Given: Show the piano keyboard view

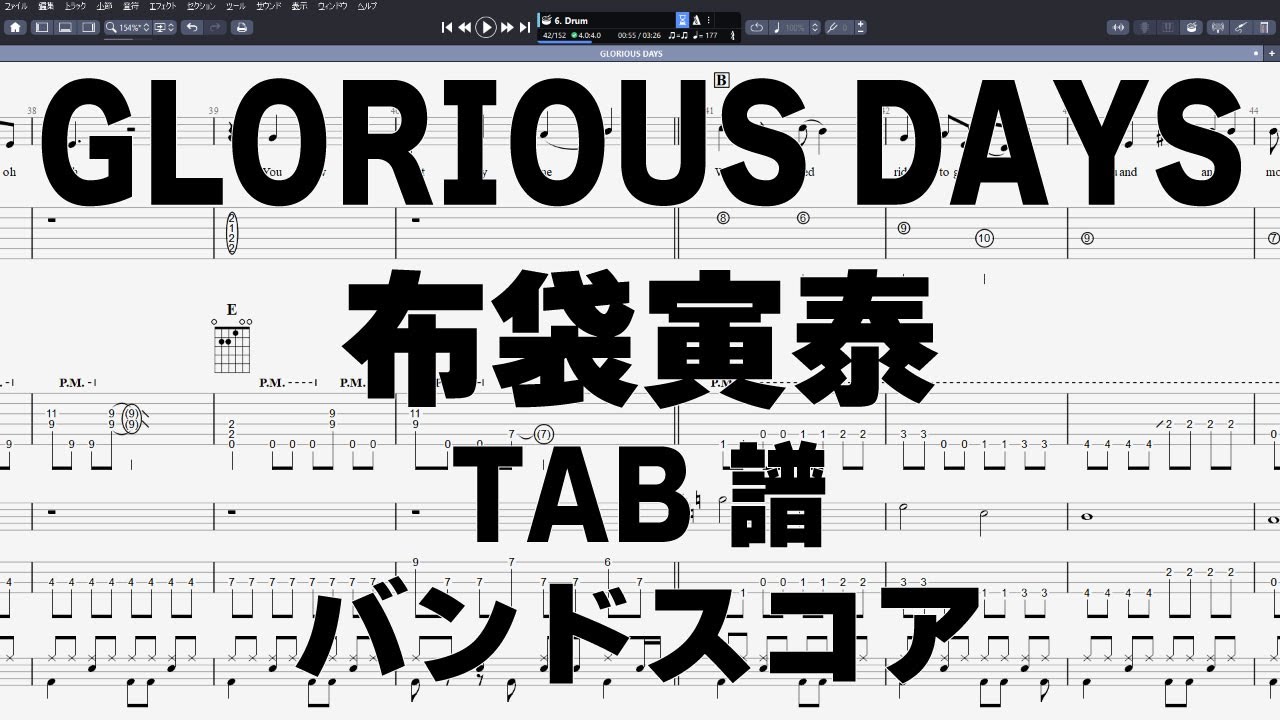Looking at the screenshot, I should pos(1168,27).
